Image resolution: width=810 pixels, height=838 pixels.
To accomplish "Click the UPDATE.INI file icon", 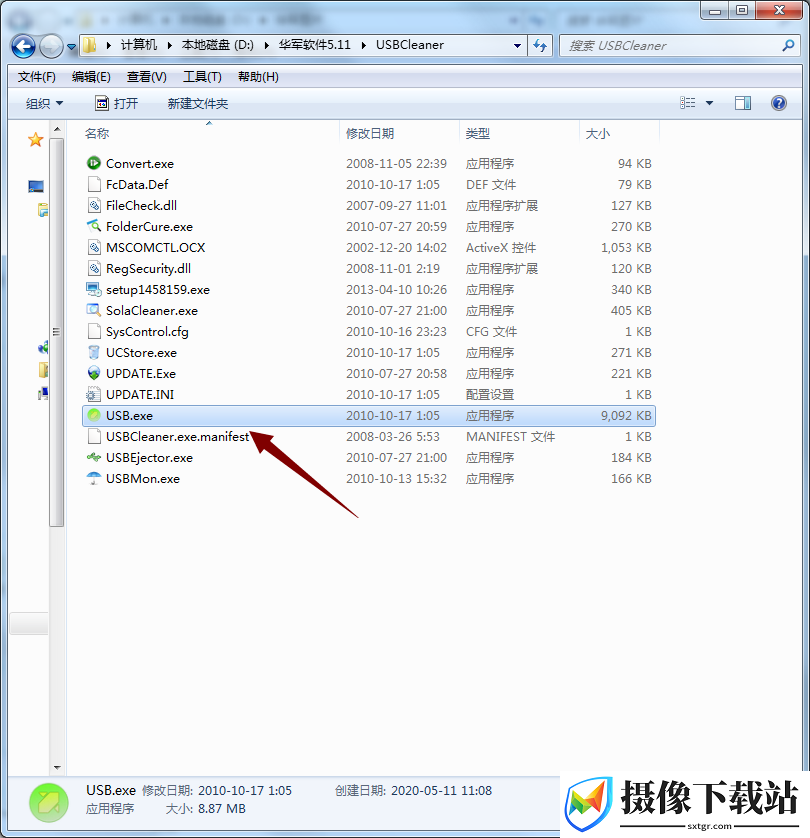I will click(x=94, y=394).
